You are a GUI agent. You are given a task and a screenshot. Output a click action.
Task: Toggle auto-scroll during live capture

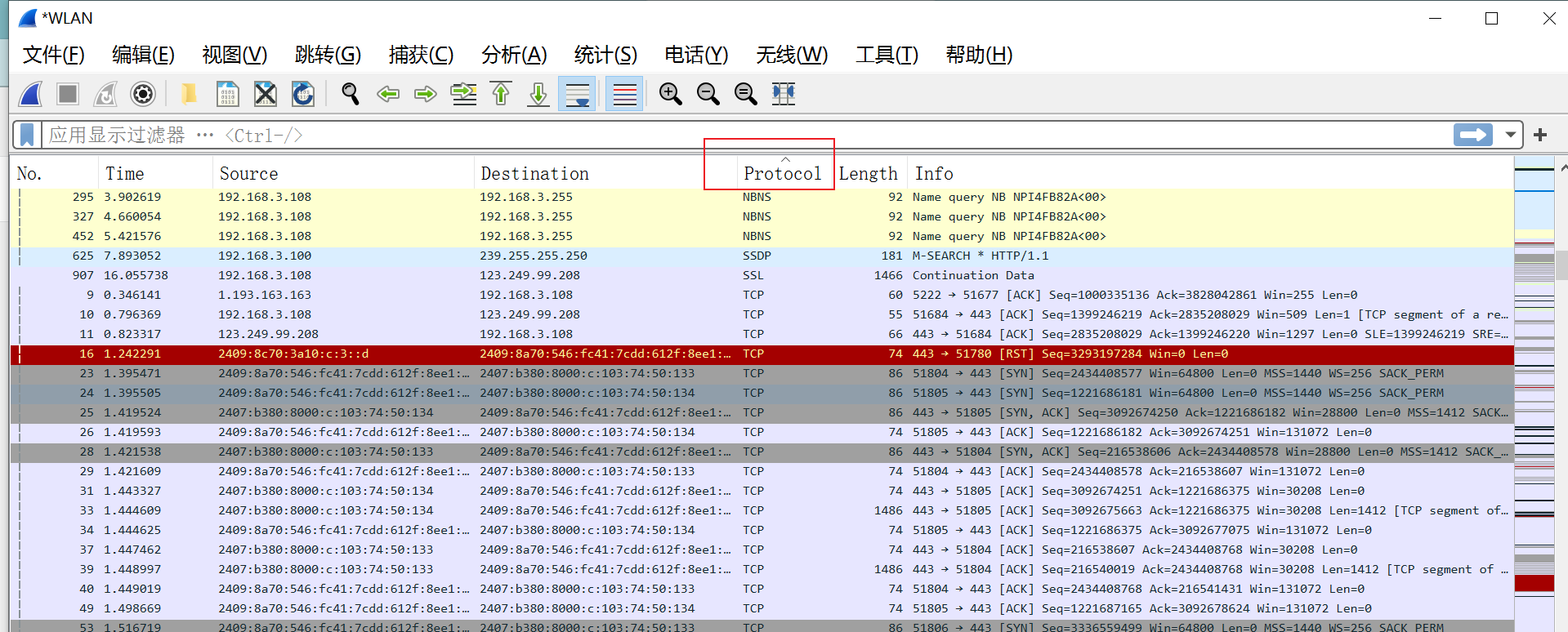click(577, 94)
